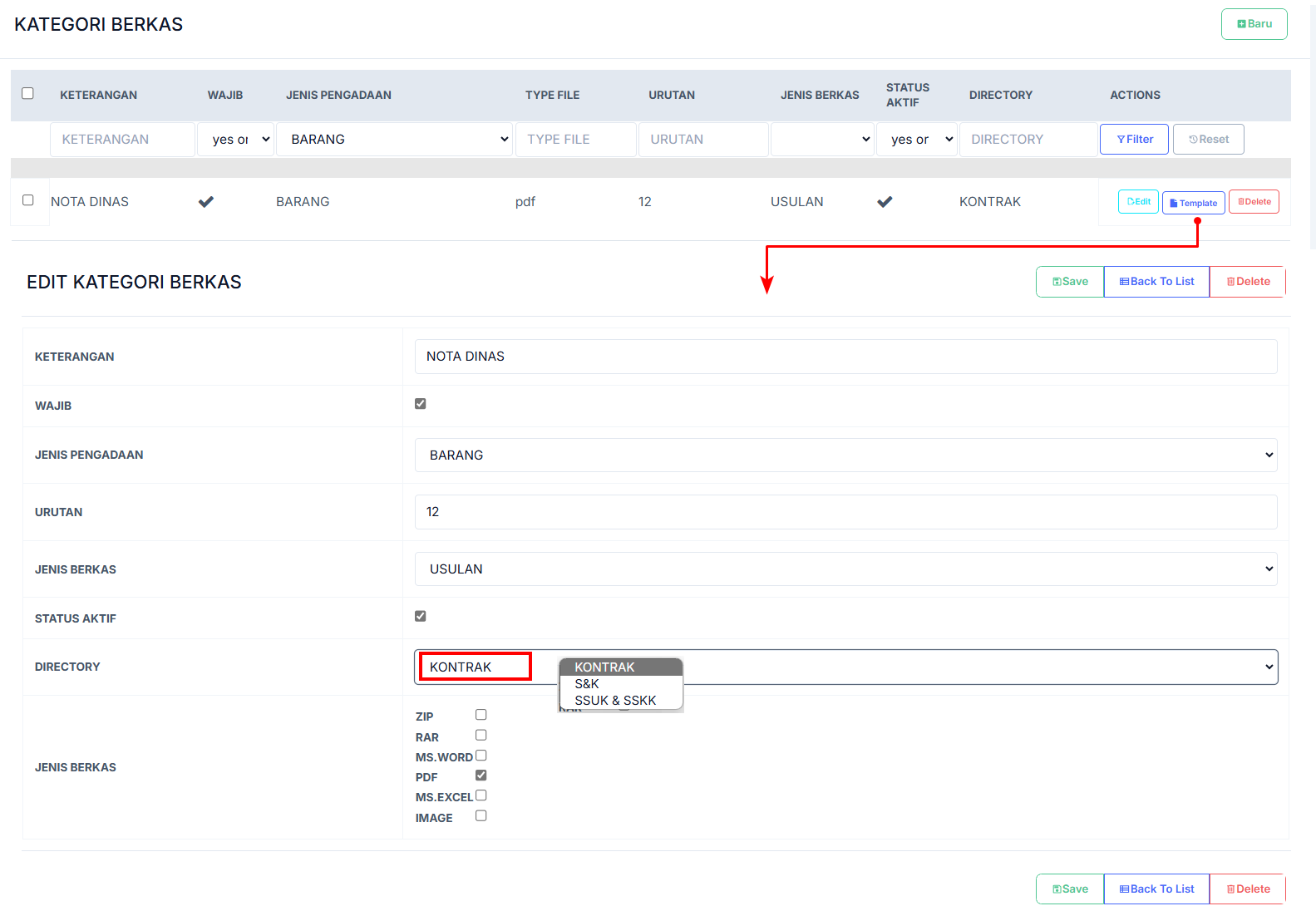Delete the NOTA DINAS table row

coord(1254,202)
